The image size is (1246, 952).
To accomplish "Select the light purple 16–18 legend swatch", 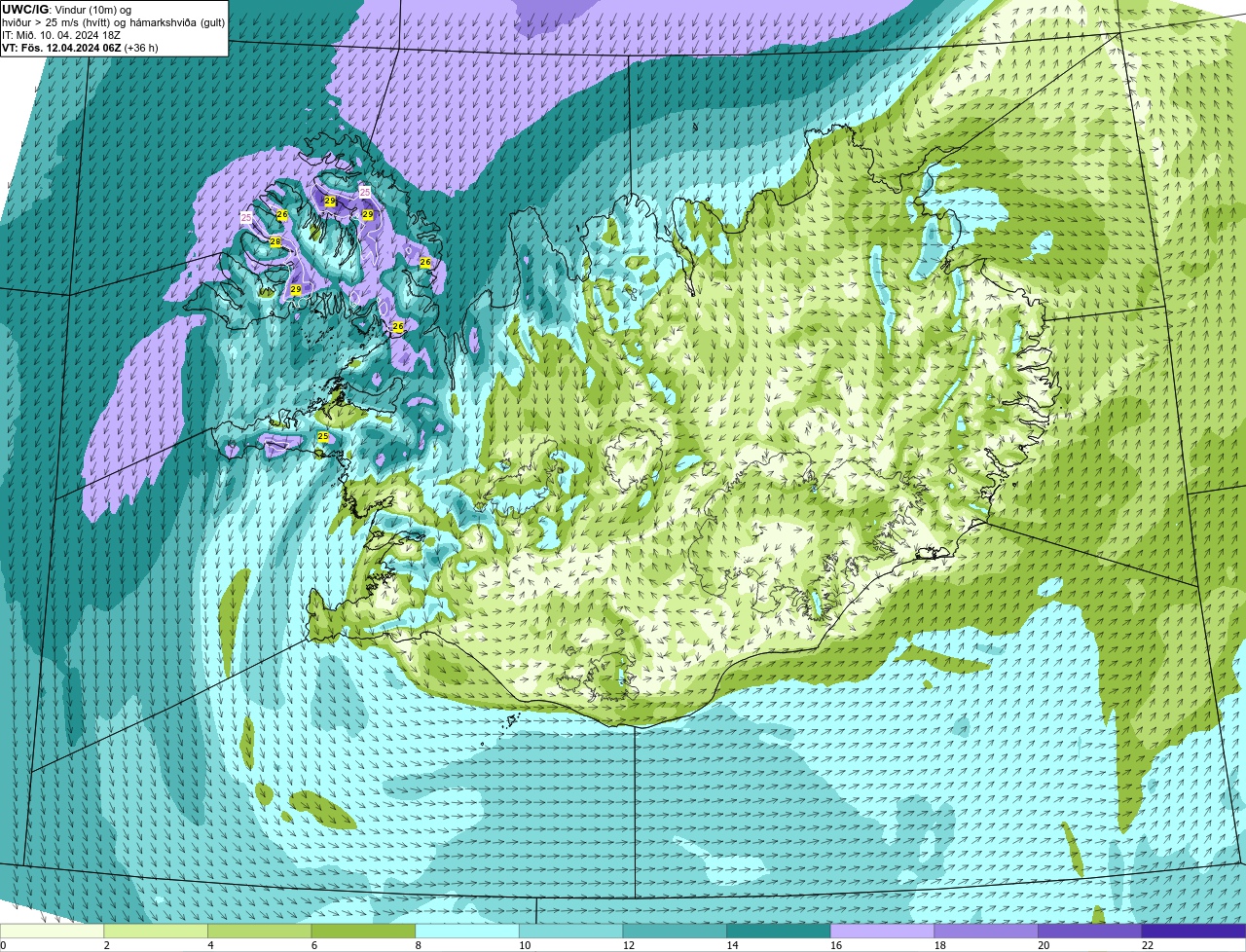I will (x=883, y=931).
